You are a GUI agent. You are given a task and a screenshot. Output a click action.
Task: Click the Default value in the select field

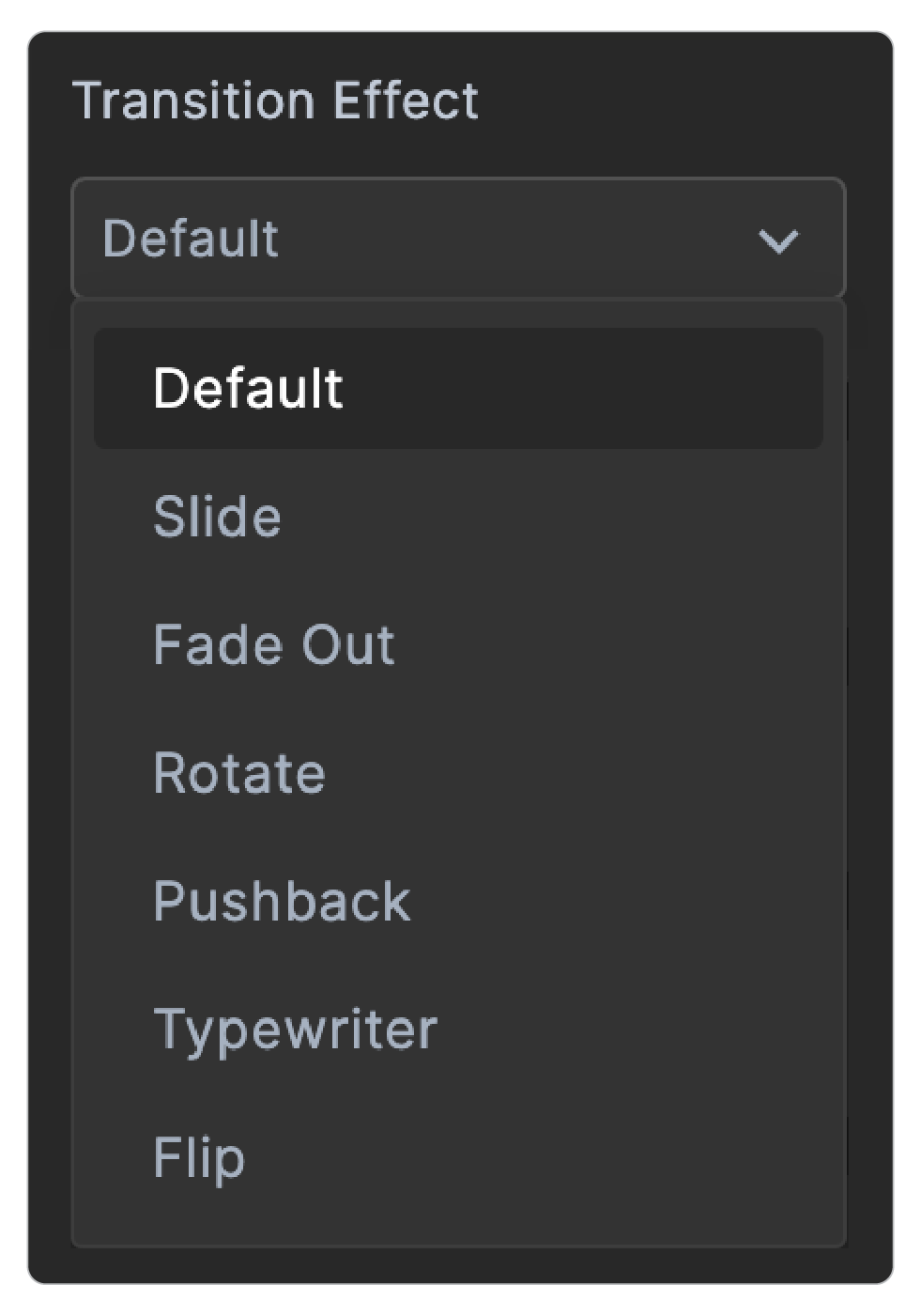point(191,239)
